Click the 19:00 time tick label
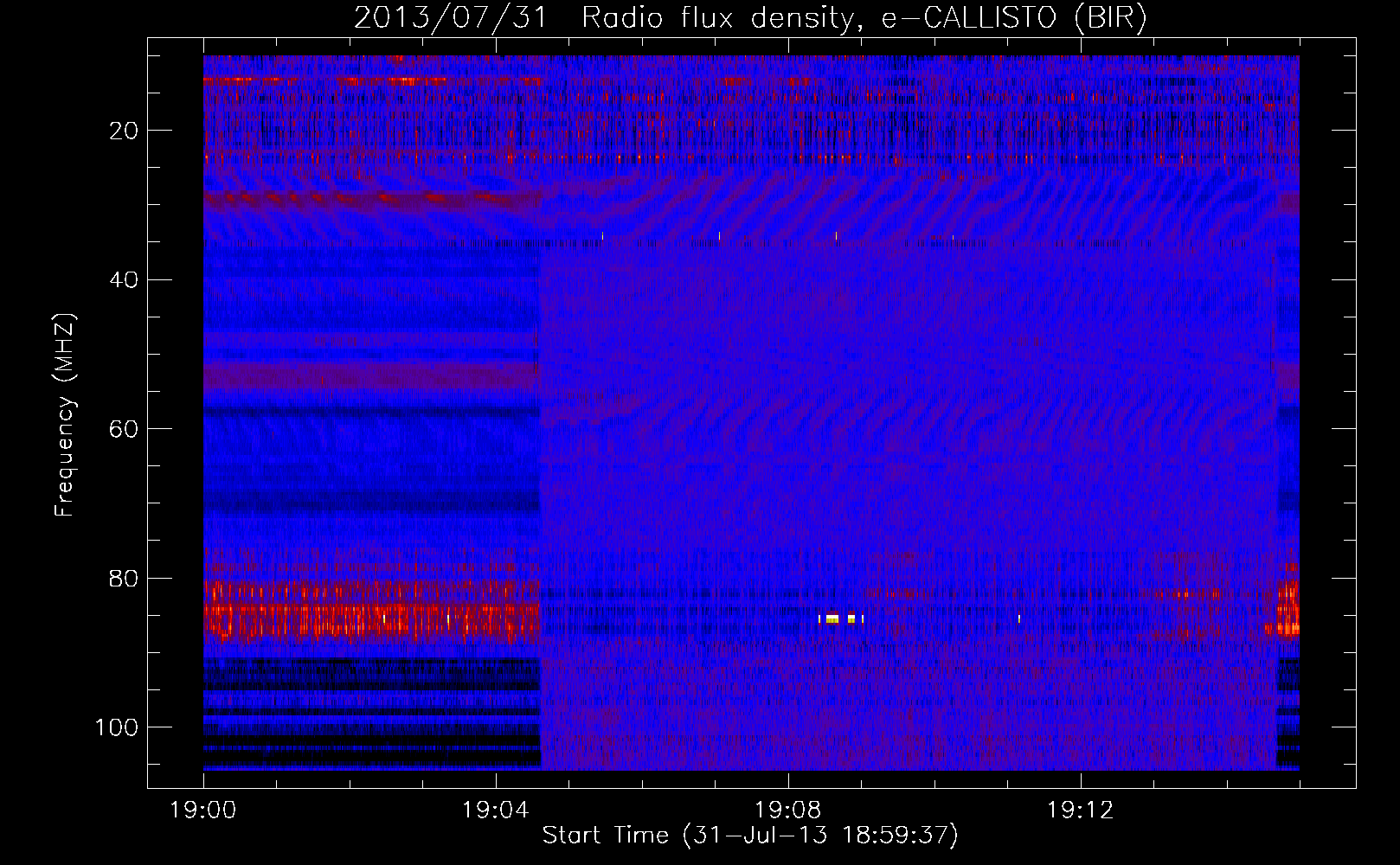This screenshot has height=865, width=1400. click(203, 811)
